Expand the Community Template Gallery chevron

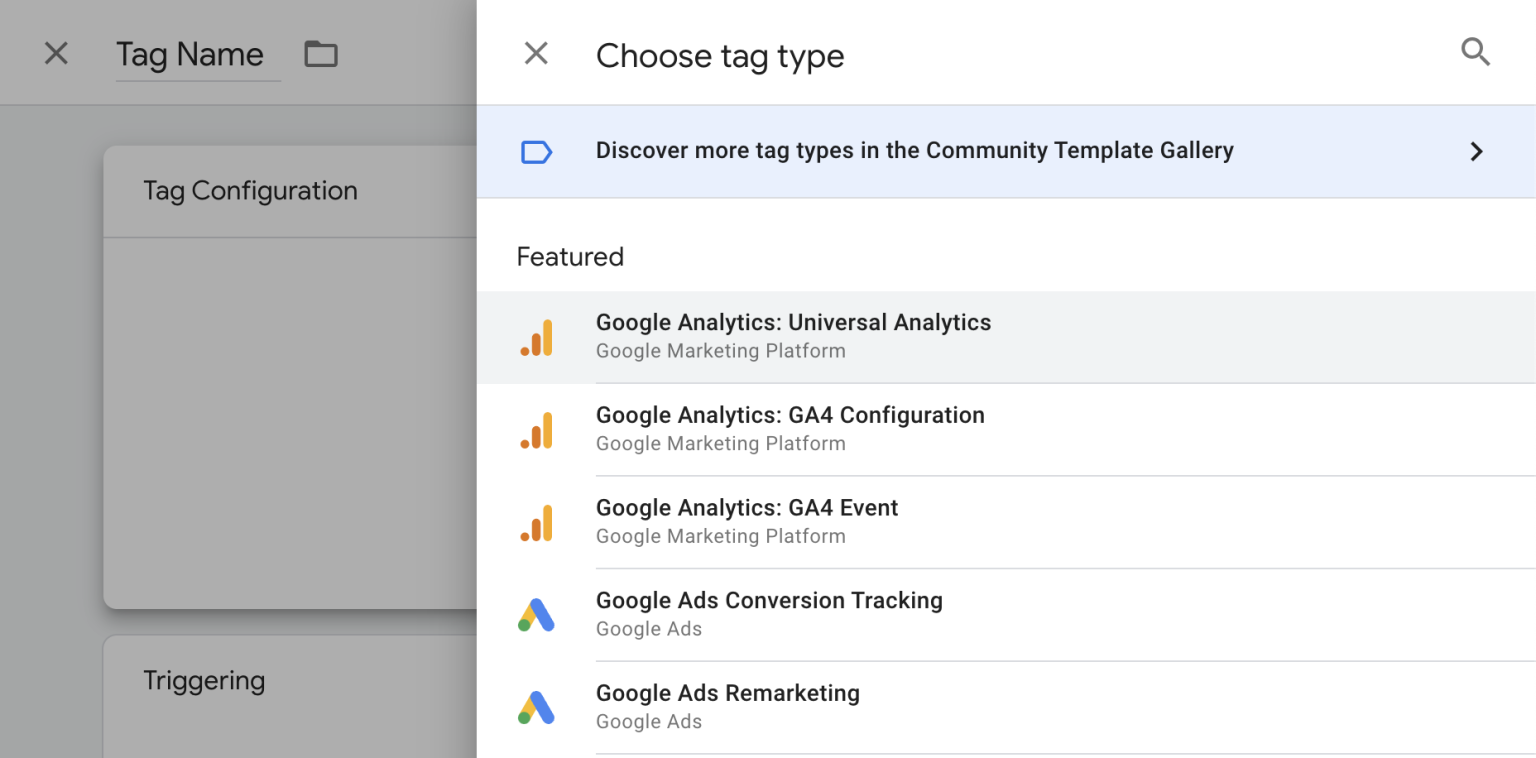tap(1476, 151)
